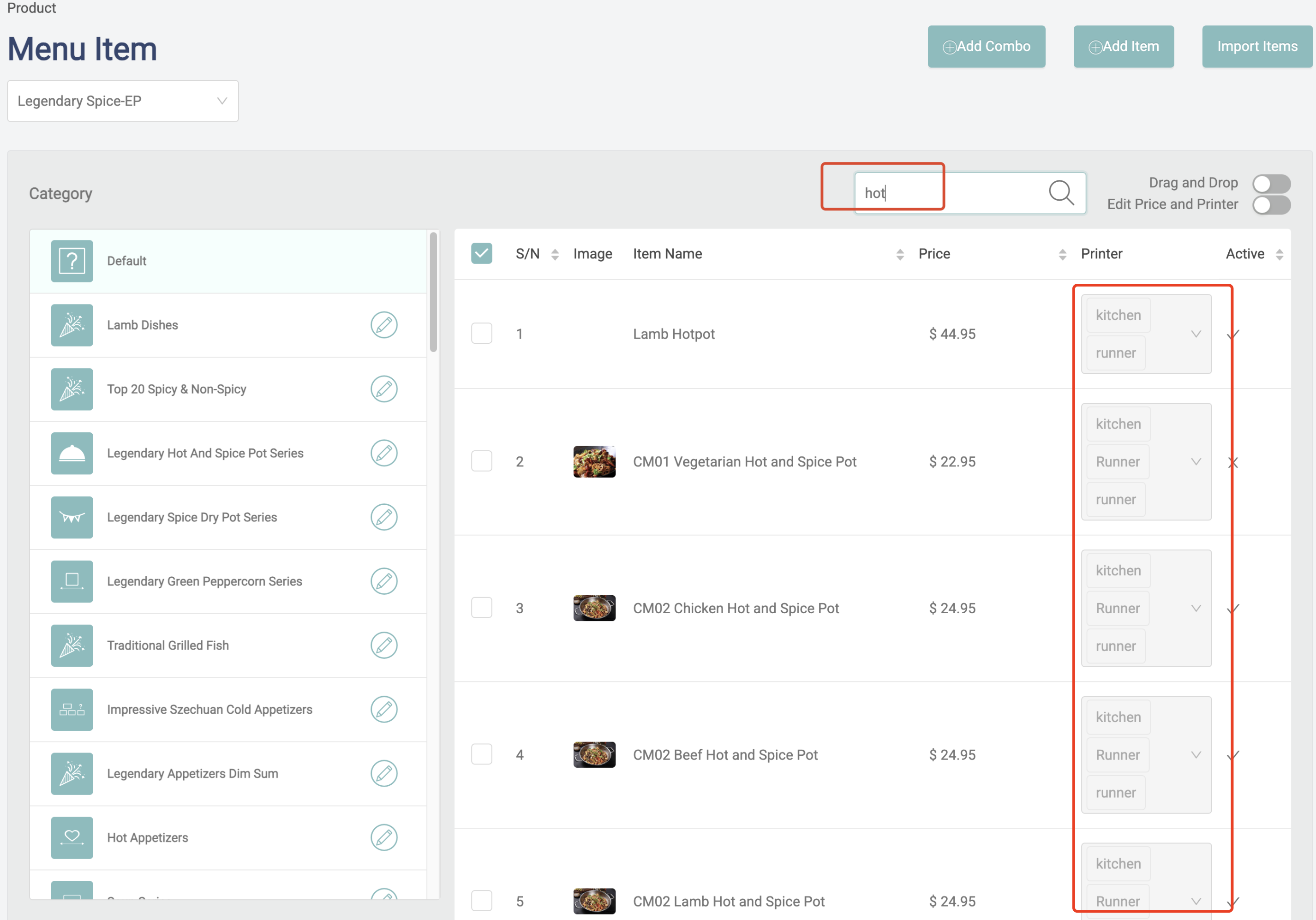The image size is (1316, 920).
Task: Click the Lamb Dishes category icon
Action: [72, 325]
